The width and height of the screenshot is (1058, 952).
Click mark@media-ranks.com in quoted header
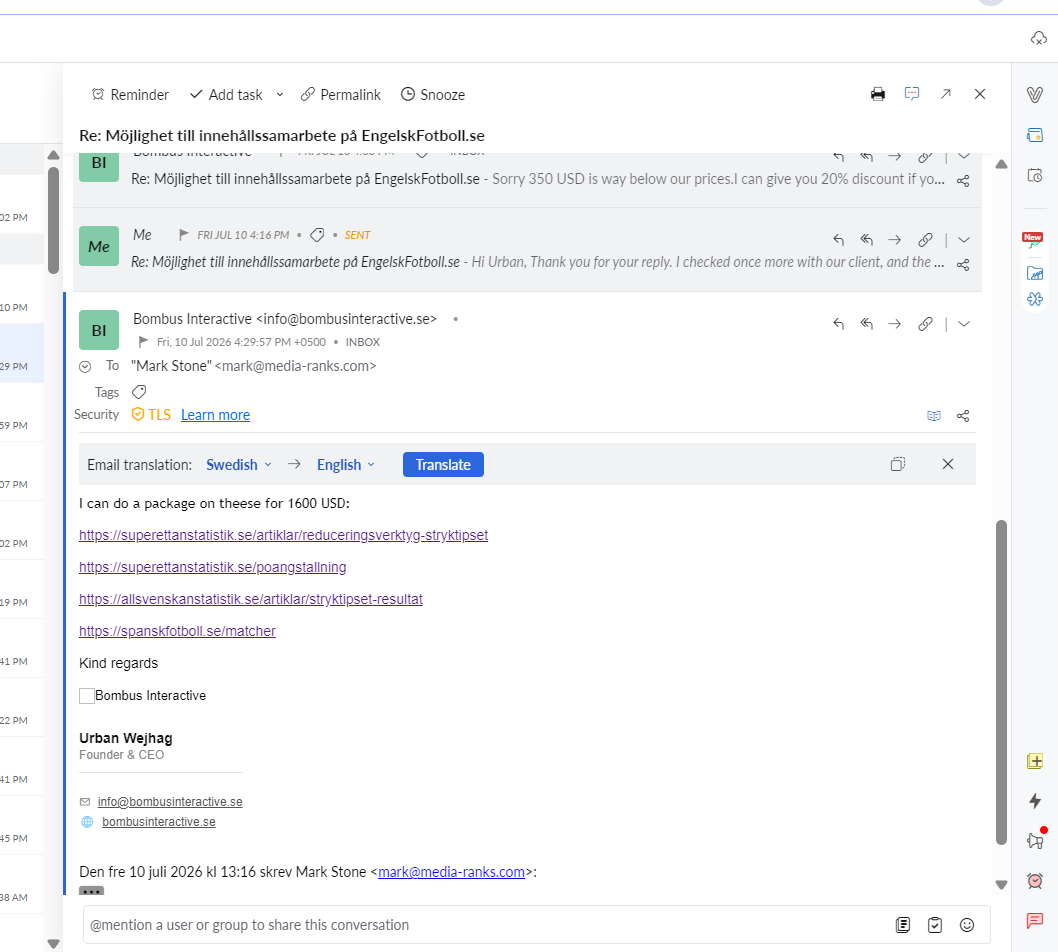coord(451,872)
